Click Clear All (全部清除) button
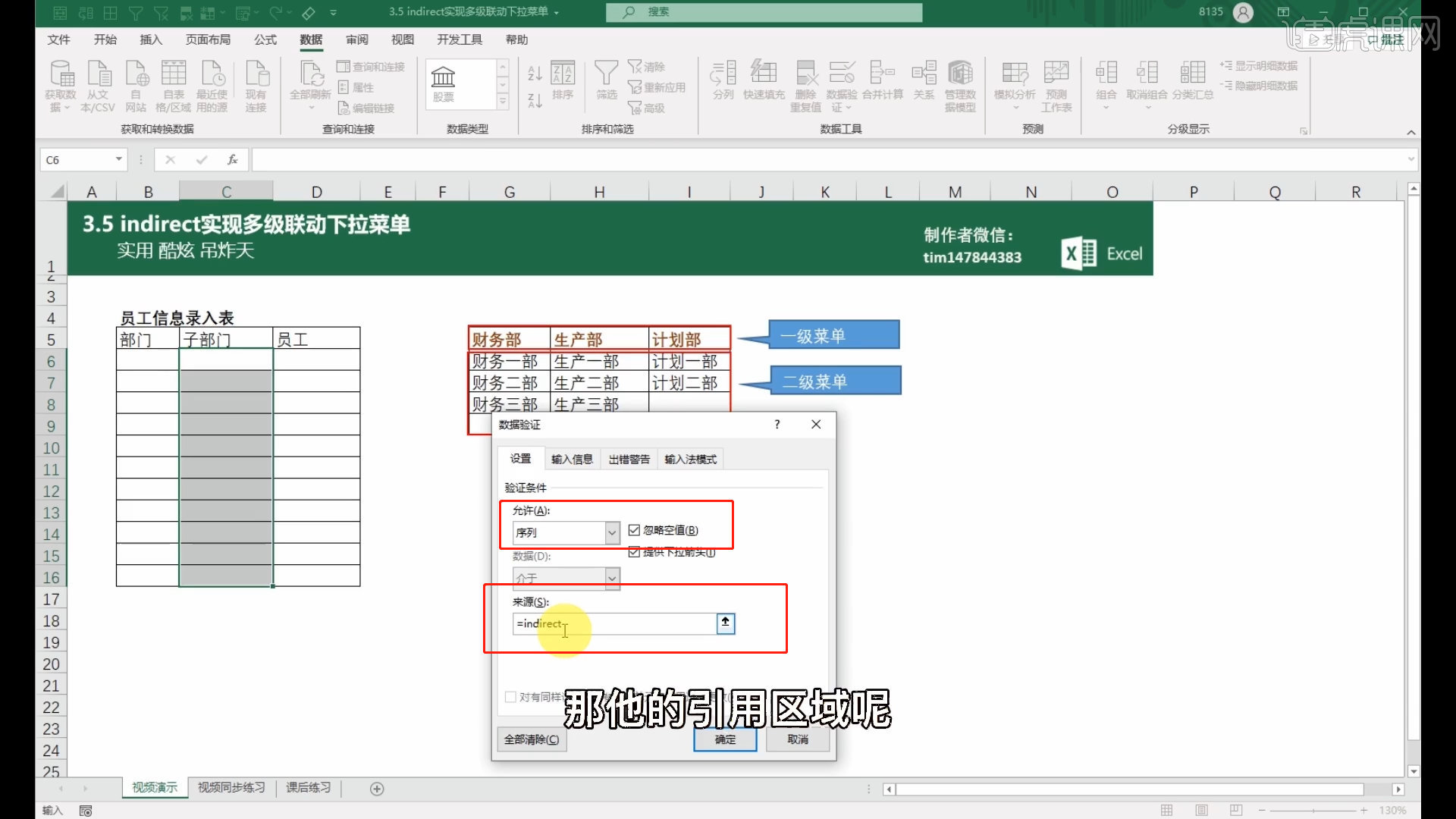 (532, 739)
